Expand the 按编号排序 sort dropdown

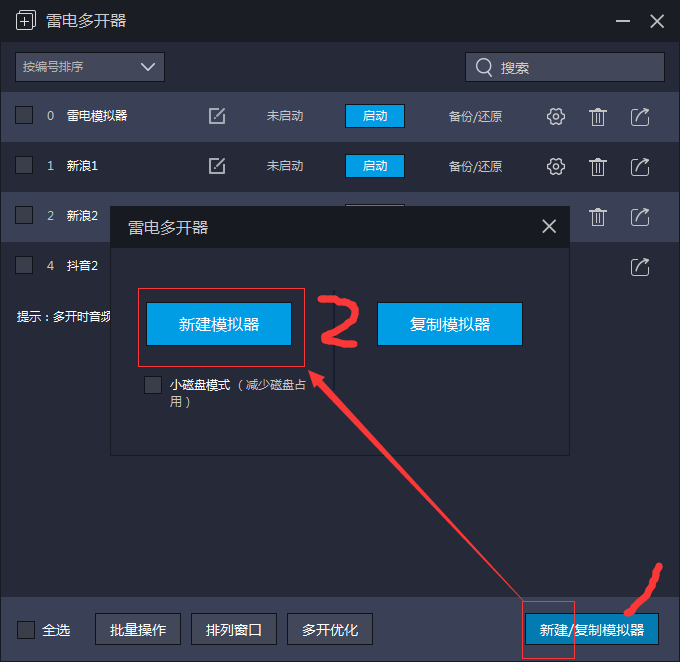click(90, 67)
